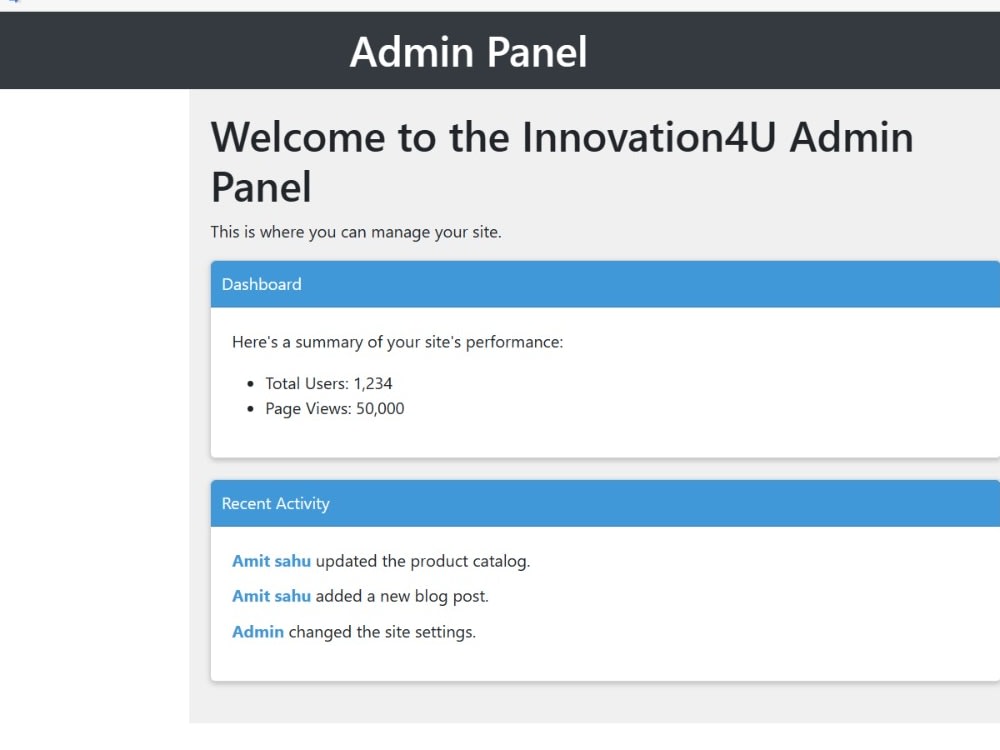Click the 'updated the product catalog.' text
This screenshot has height=750, width=1000.
(423, 561)
